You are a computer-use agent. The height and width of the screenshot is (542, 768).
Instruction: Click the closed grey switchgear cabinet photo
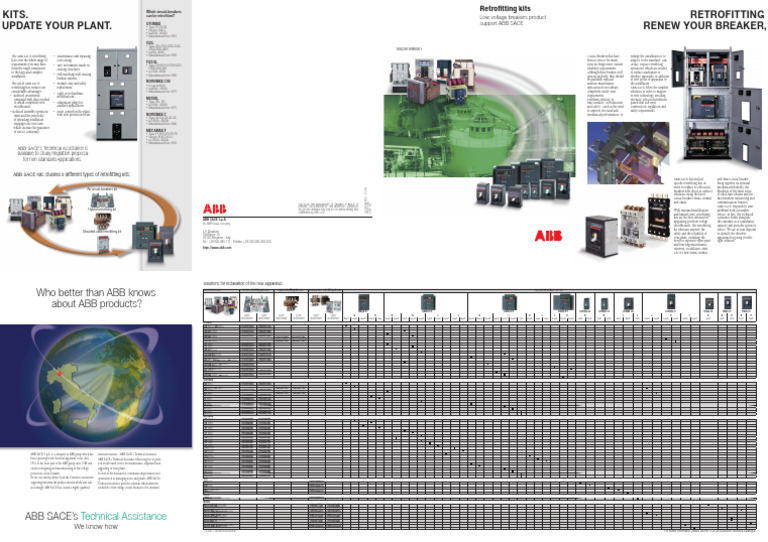click(117, 94)
